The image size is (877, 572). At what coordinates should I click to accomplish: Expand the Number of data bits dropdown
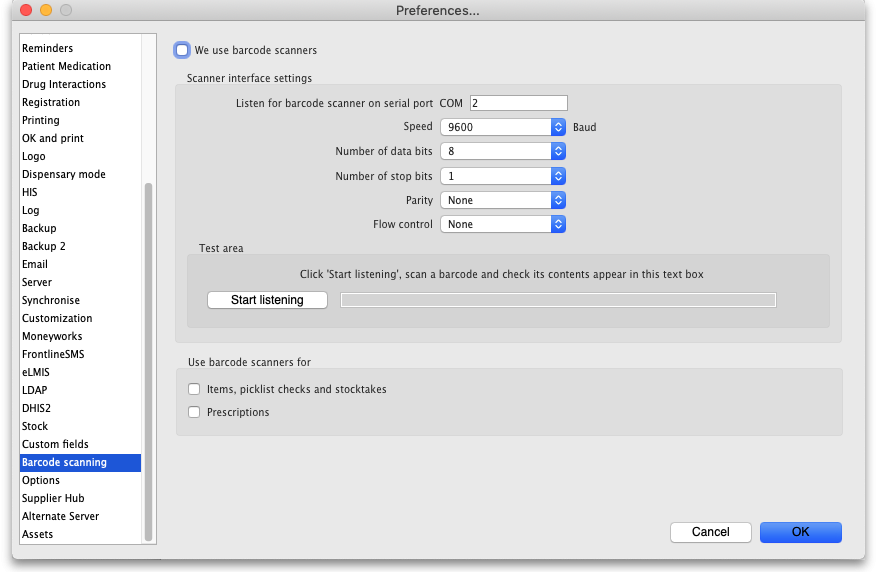[503, 151]
